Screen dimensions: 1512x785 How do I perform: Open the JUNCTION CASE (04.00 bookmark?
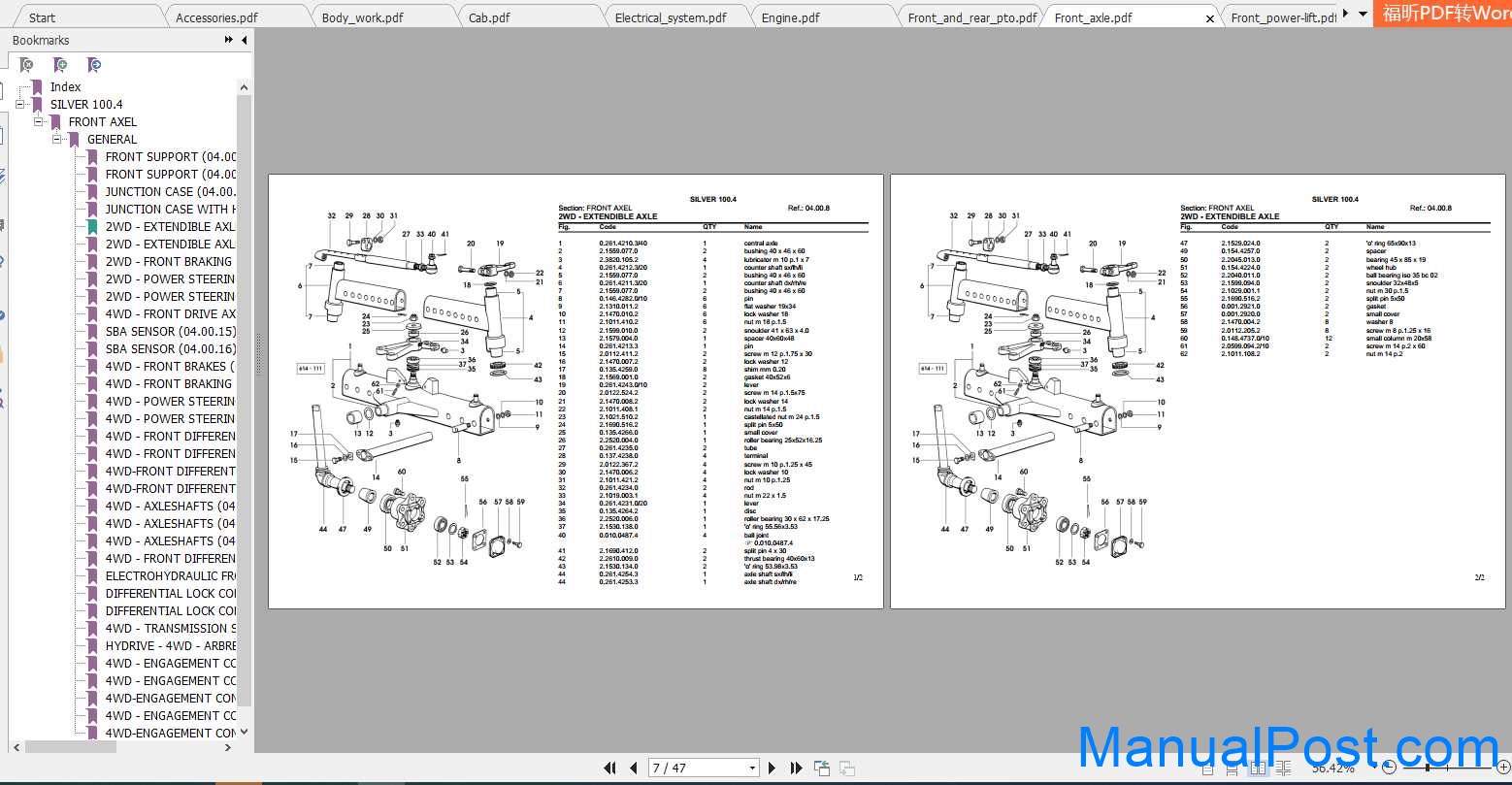[170, 191]
